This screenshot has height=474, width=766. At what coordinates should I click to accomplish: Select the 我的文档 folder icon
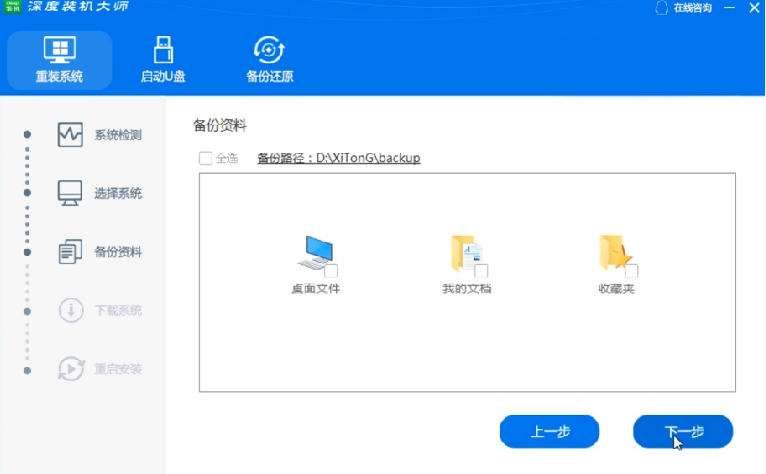tap(467, 253)
